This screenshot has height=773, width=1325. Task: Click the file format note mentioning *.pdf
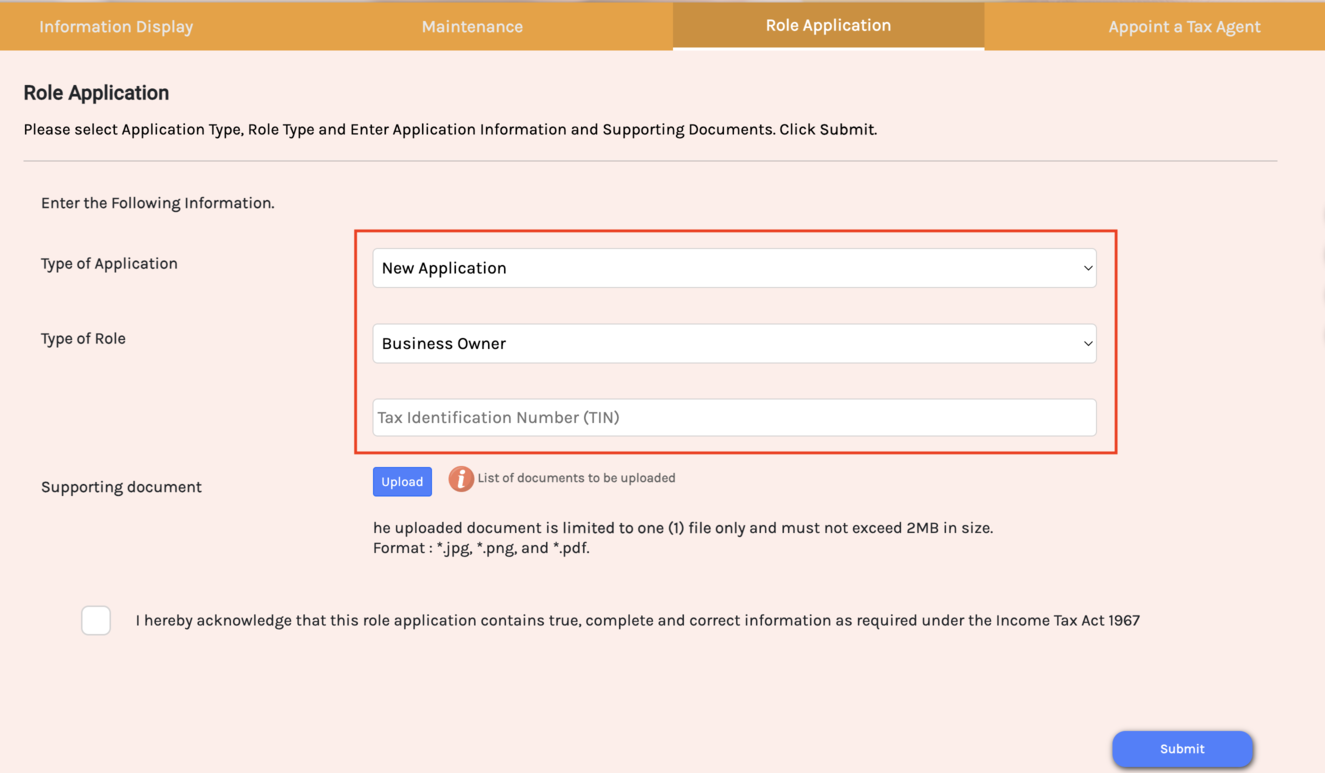481,548
